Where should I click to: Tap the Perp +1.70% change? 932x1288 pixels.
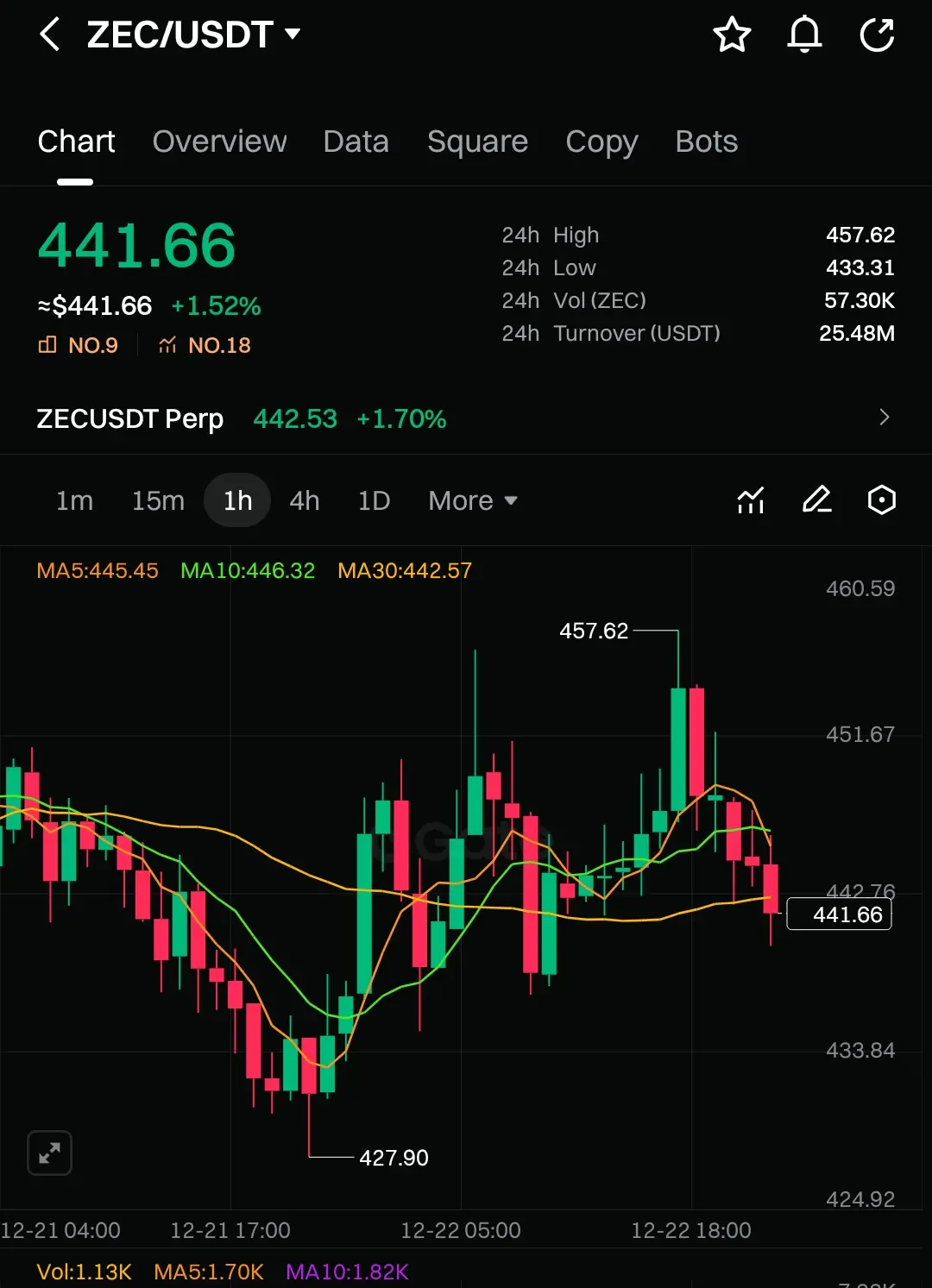[x=401, y=418]
